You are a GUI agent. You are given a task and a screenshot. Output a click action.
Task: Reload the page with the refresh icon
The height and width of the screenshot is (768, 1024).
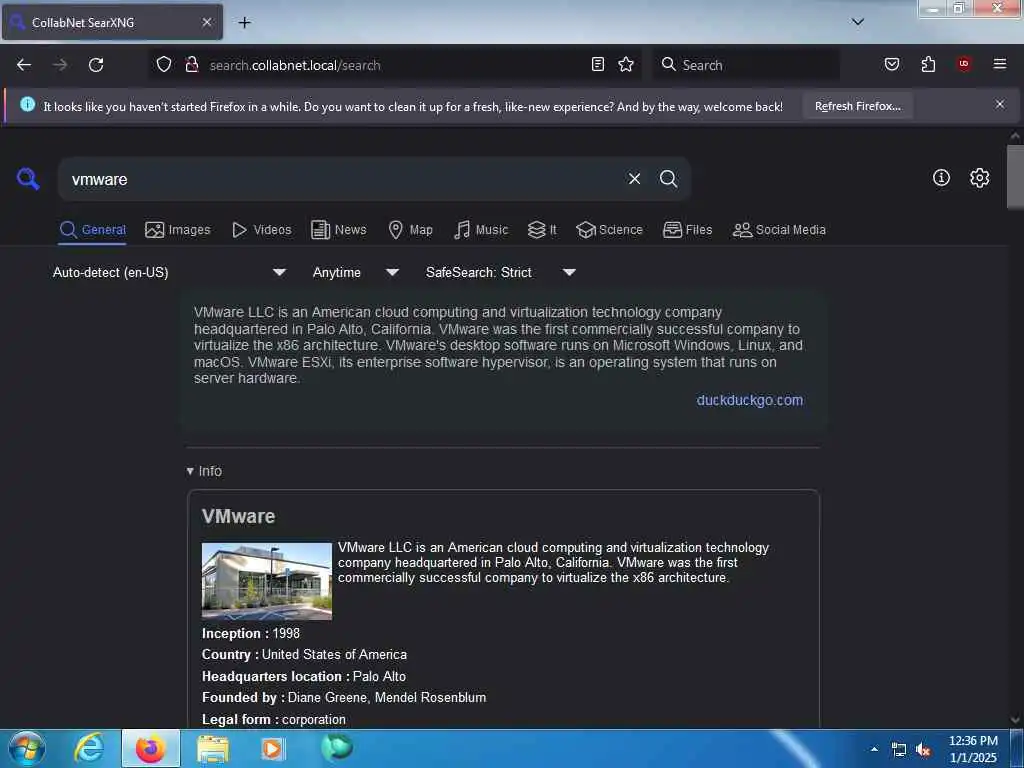96,65
